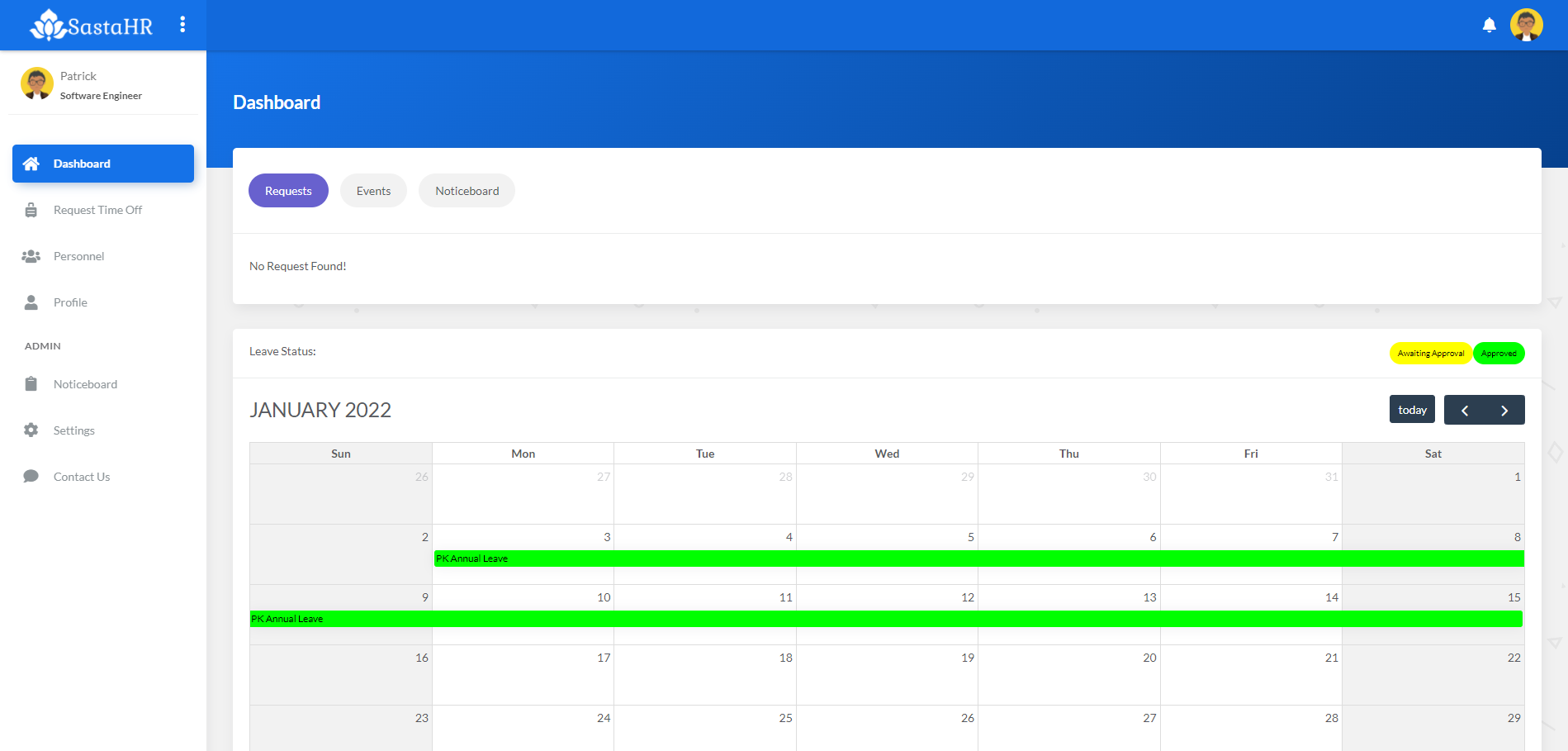Select January 2 on the calendar
The height and width of the screenshot is (751, 1568).
341,554
